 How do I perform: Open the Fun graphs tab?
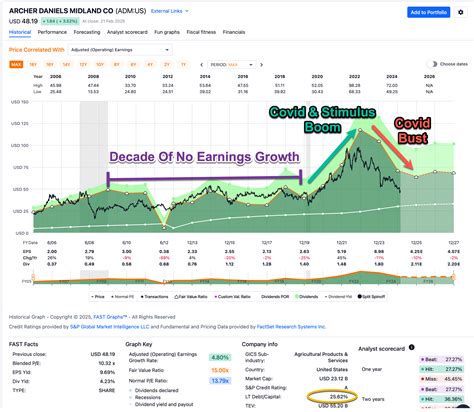[167, 32]
